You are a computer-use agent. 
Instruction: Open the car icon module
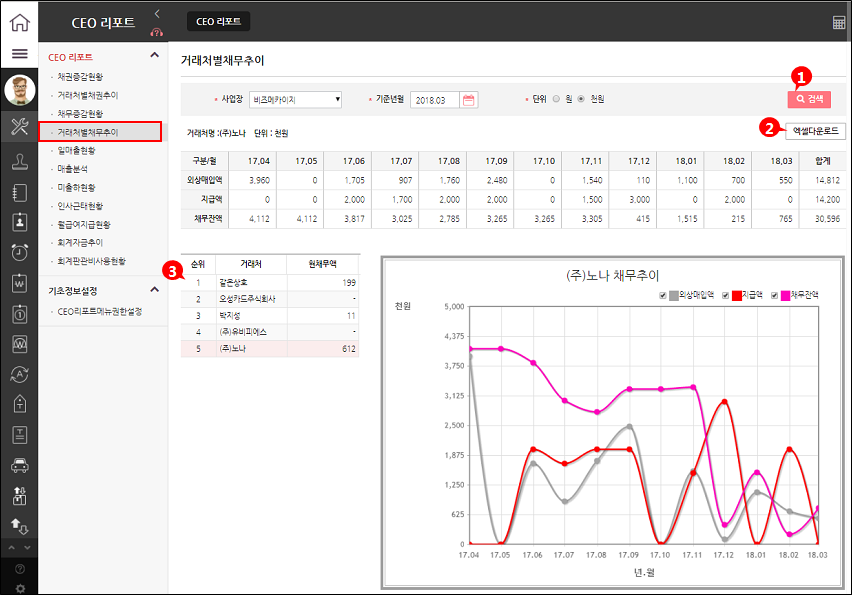[x=19, y=465]
